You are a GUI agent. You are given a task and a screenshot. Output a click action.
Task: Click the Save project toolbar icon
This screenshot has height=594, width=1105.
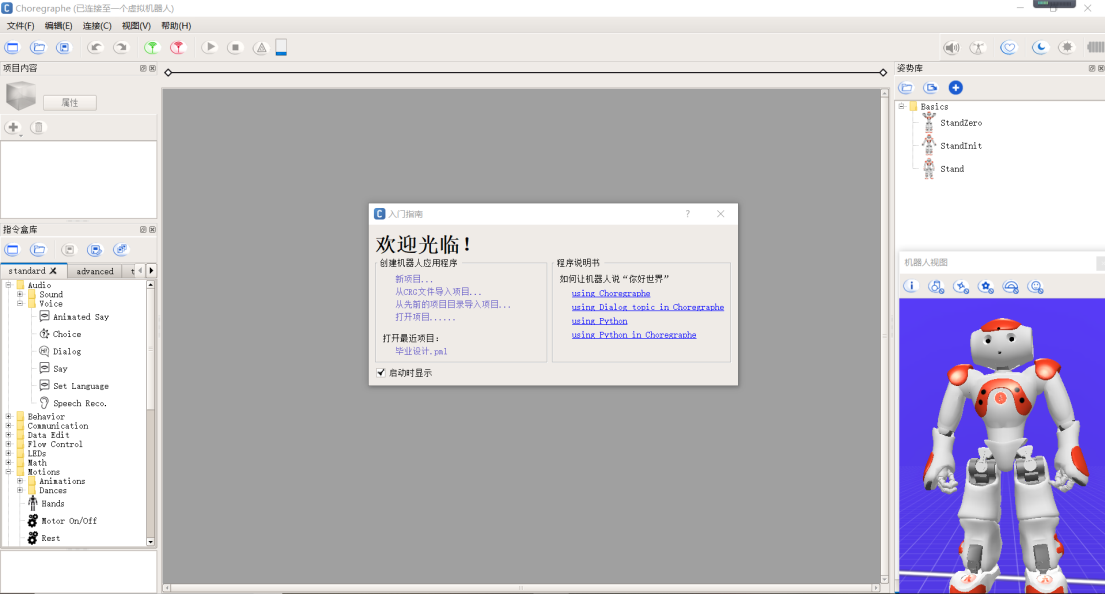click(x=63, y=47)
